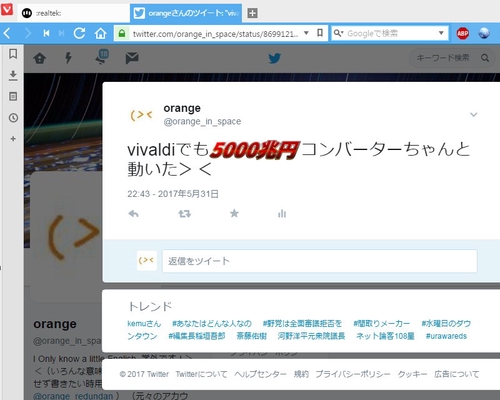
Task: Expand the address bar history dropdown
Action: (306, 33)
